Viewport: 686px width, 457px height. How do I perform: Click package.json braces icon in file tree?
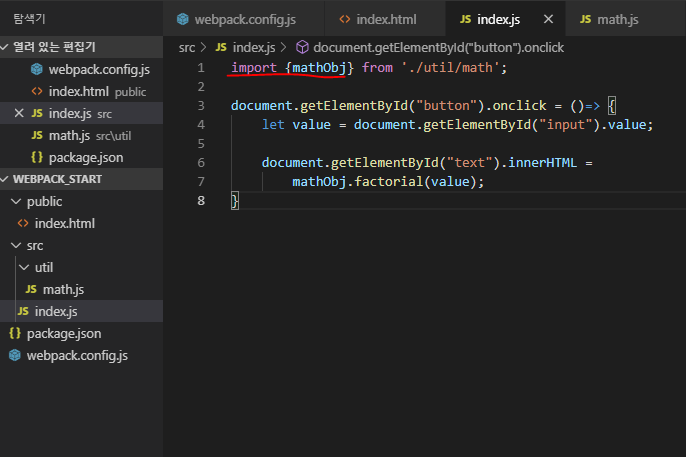point(14,333)
